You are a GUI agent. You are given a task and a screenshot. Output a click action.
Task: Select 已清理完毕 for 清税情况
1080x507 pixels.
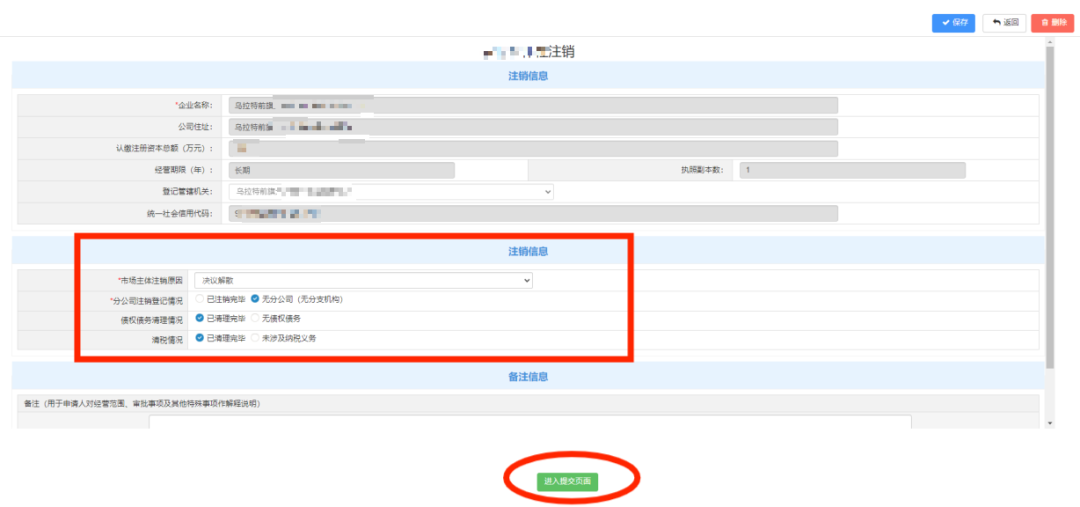(200, 338)
